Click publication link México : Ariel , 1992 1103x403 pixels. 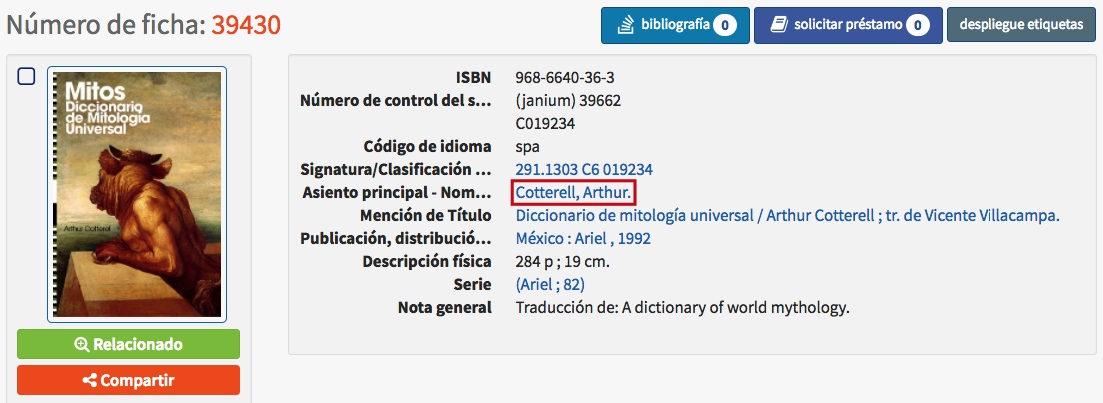[583, 238]
